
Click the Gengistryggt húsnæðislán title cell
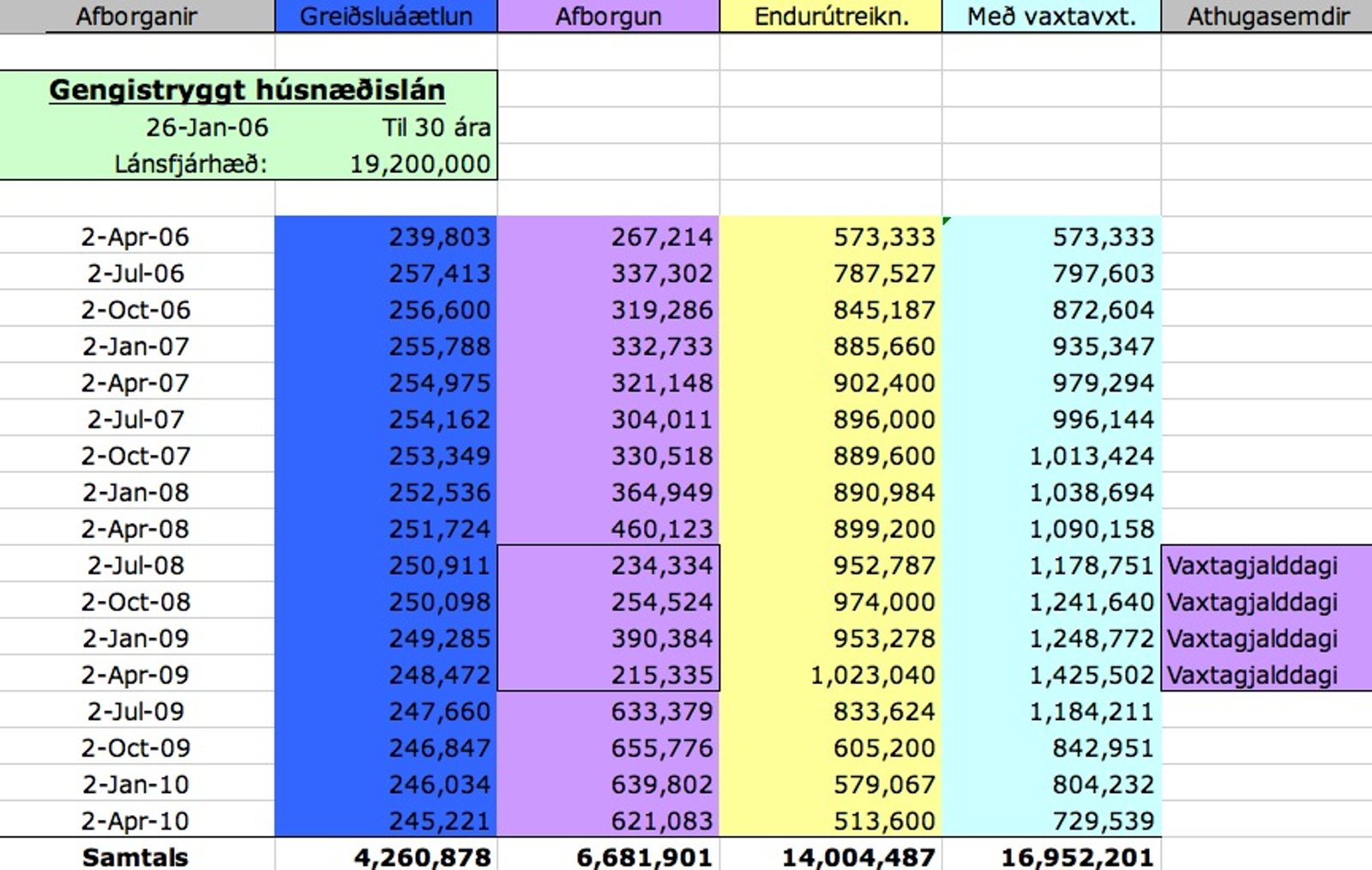click(248, 89)
